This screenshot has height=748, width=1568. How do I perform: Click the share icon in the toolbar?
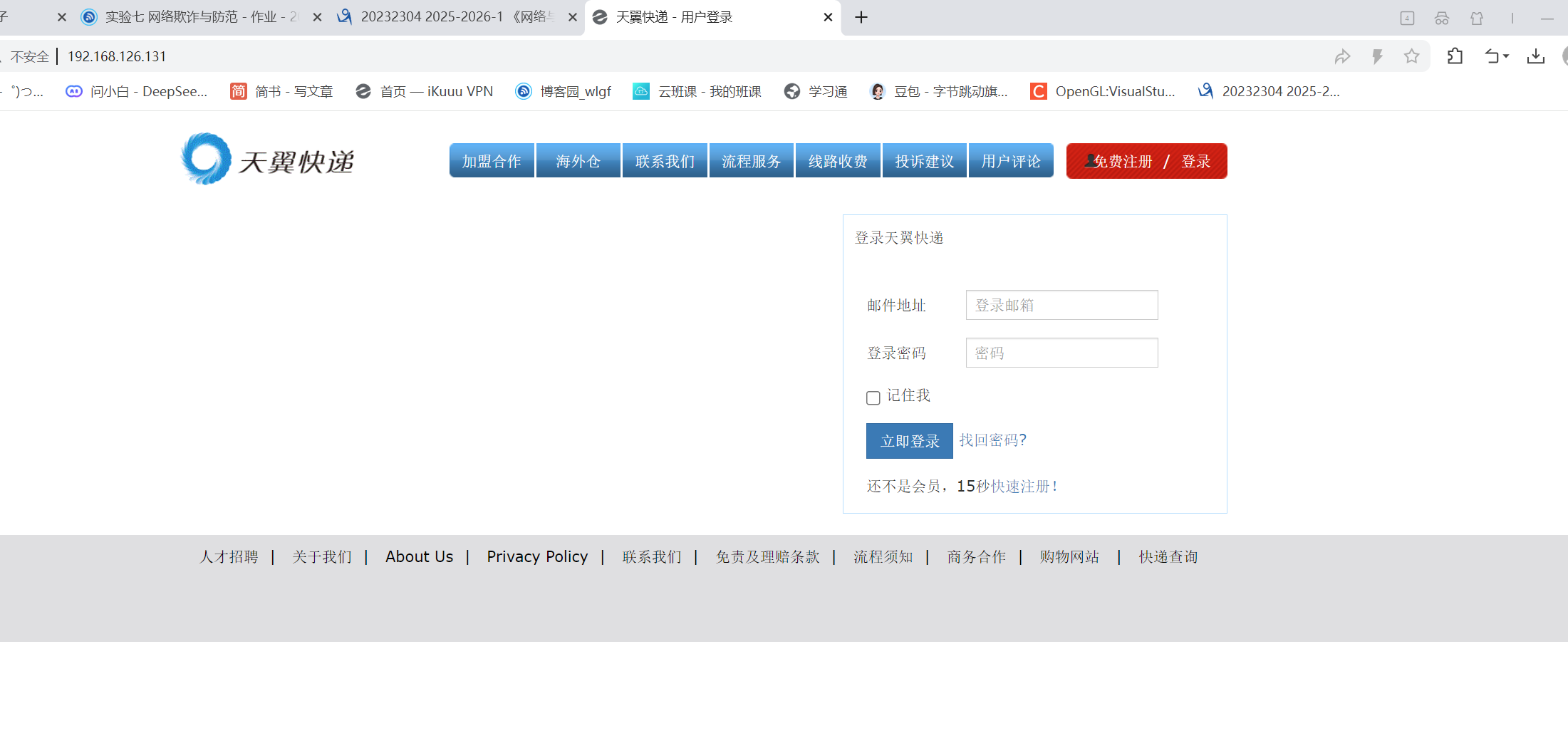click(x=1343, y=56)
